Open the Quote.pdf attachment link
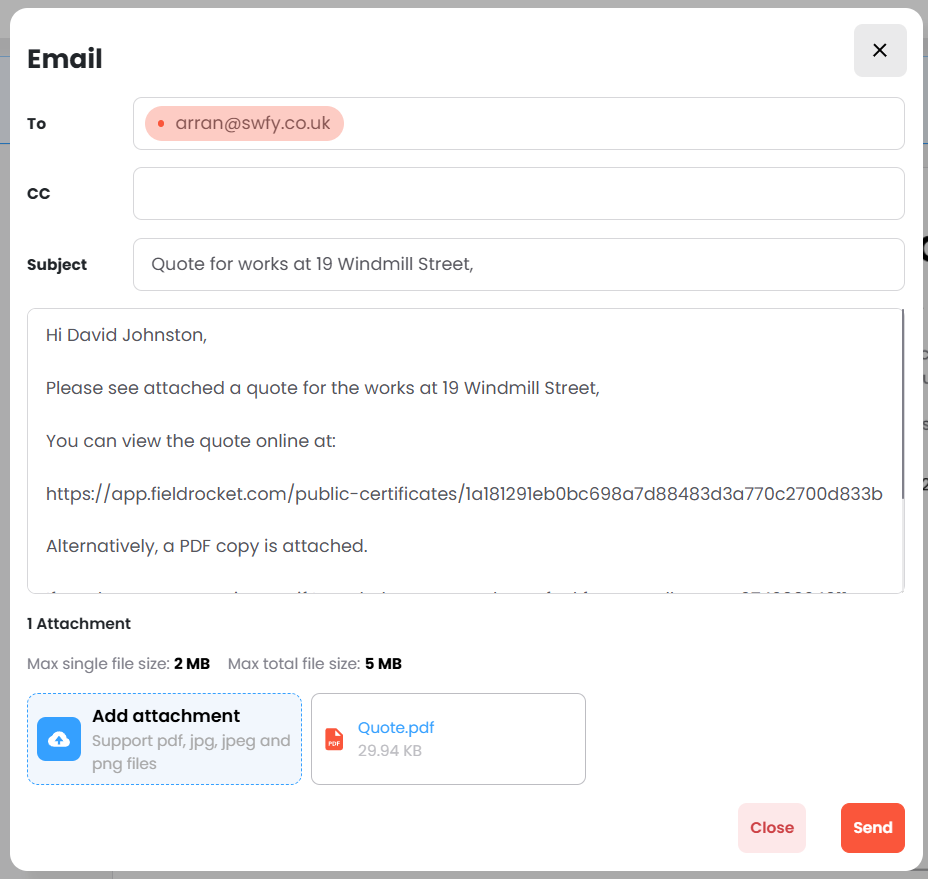This screenshot has width=928, height=879. tap(395, 727)
